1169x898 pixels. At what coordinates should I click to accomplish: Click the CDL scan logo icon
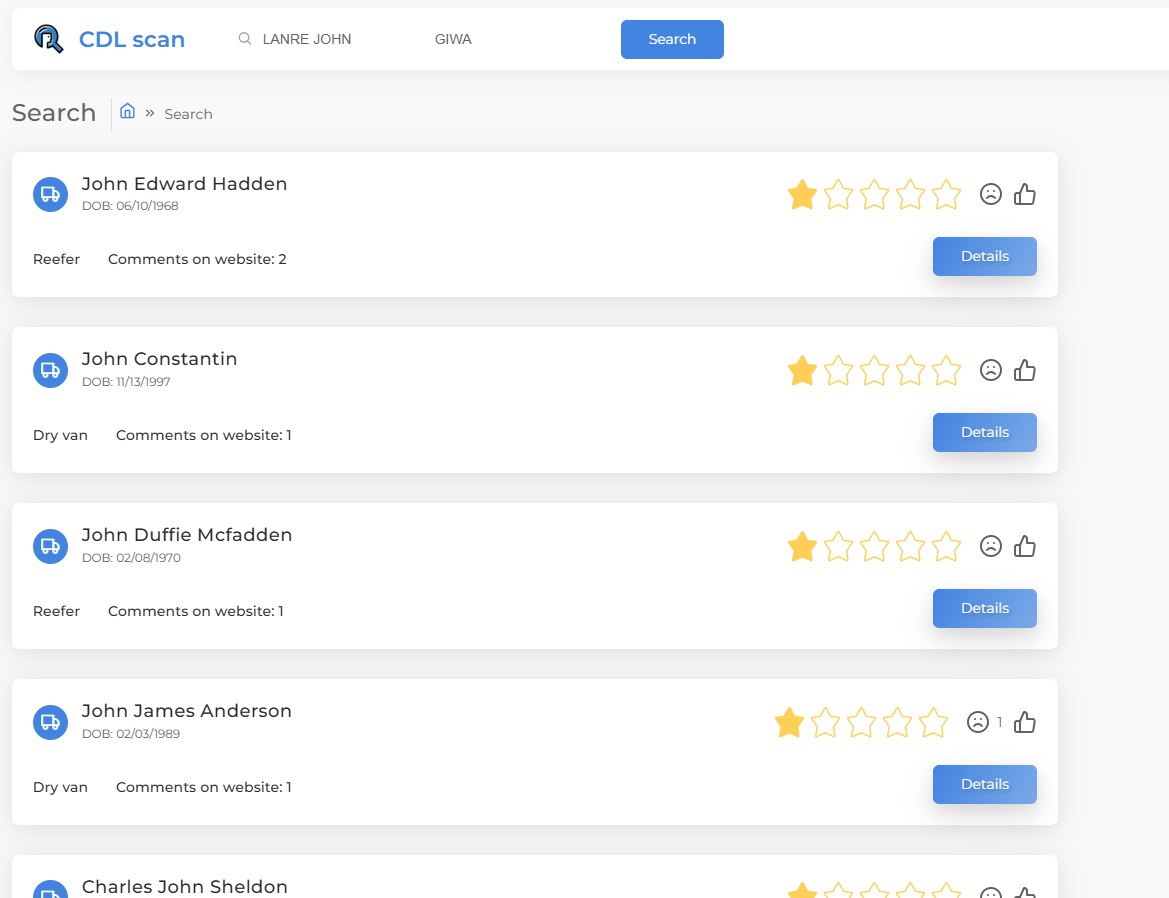pyautogui.click(x=48, y=39)
